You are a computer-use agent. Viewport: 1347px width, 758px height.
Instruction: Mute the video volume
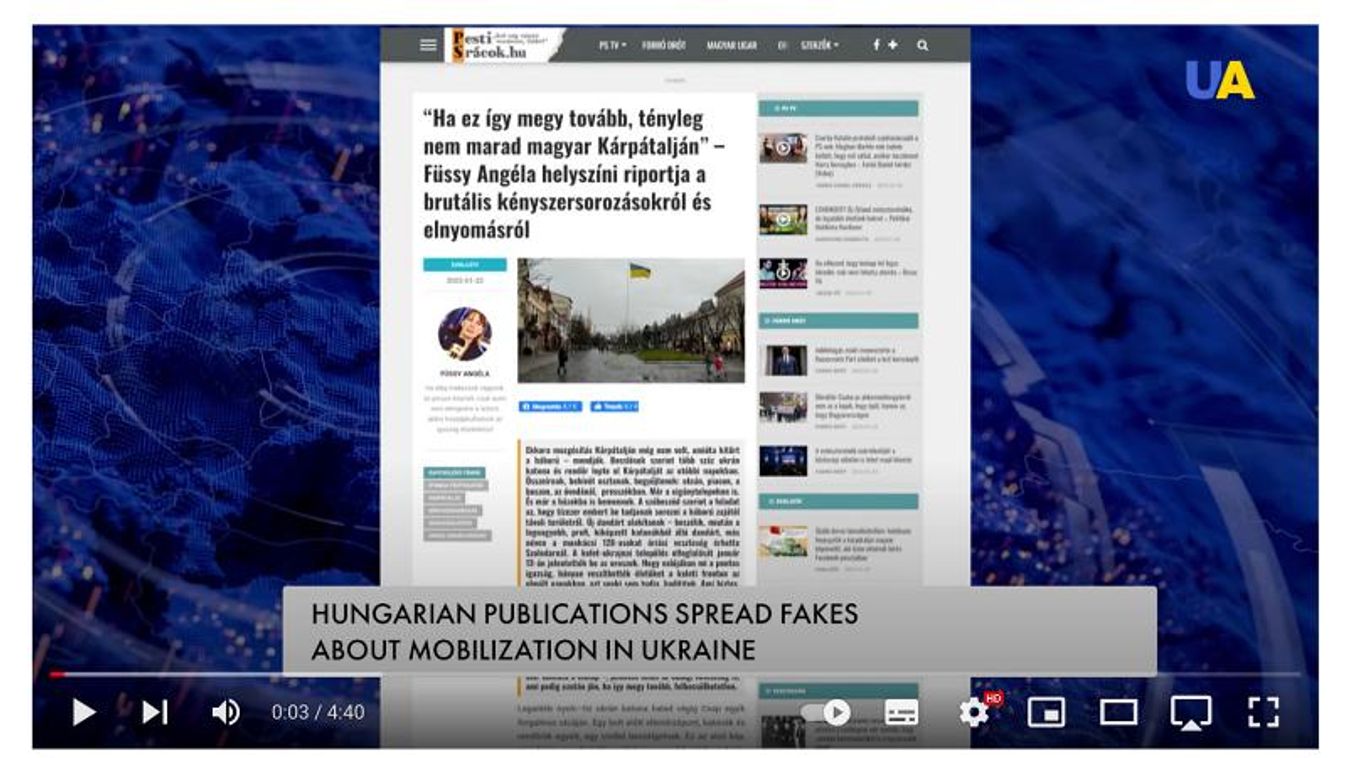225,712
